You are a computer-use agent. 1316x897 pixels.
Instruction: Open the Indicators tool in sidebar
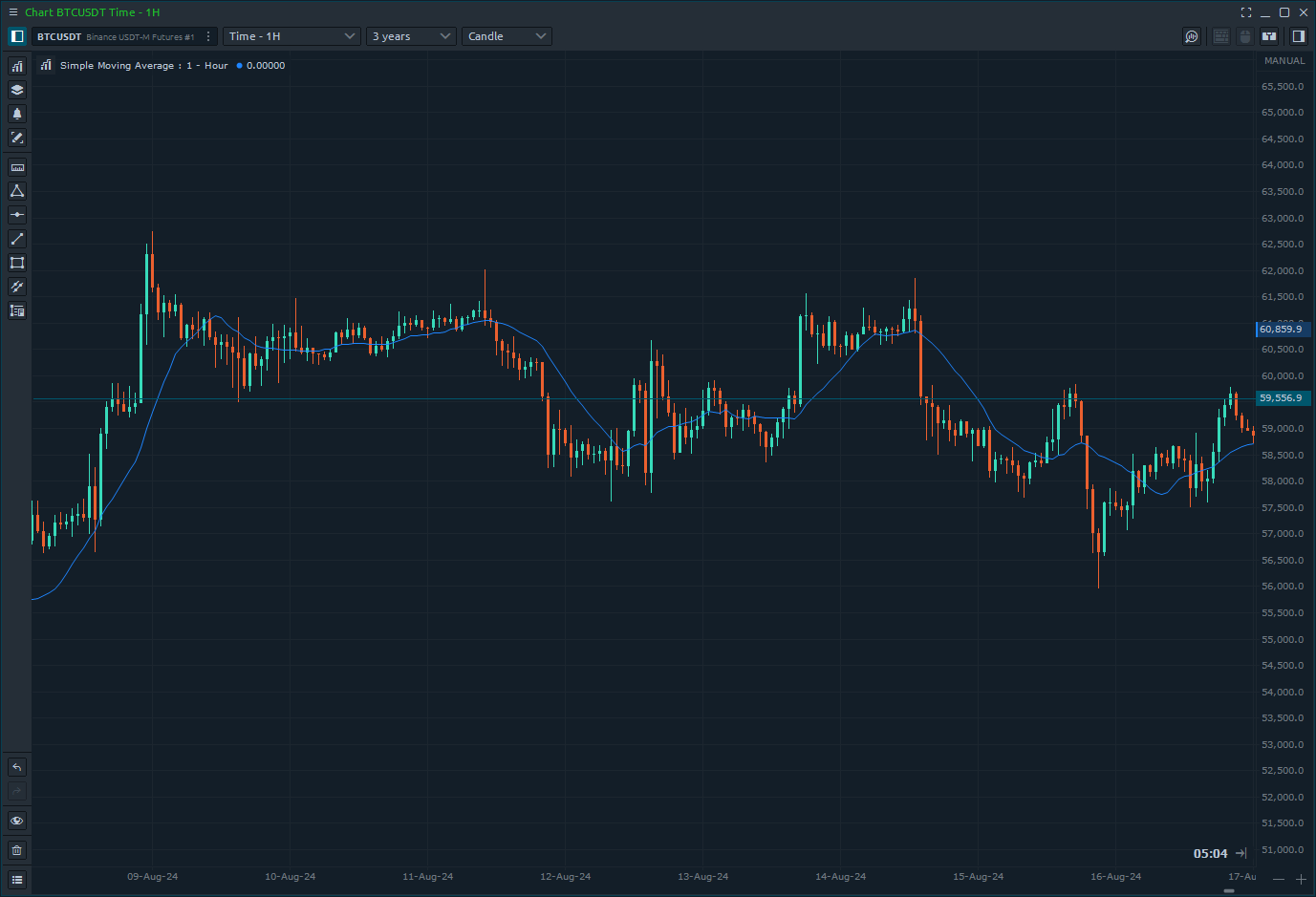tap(17, 66)
